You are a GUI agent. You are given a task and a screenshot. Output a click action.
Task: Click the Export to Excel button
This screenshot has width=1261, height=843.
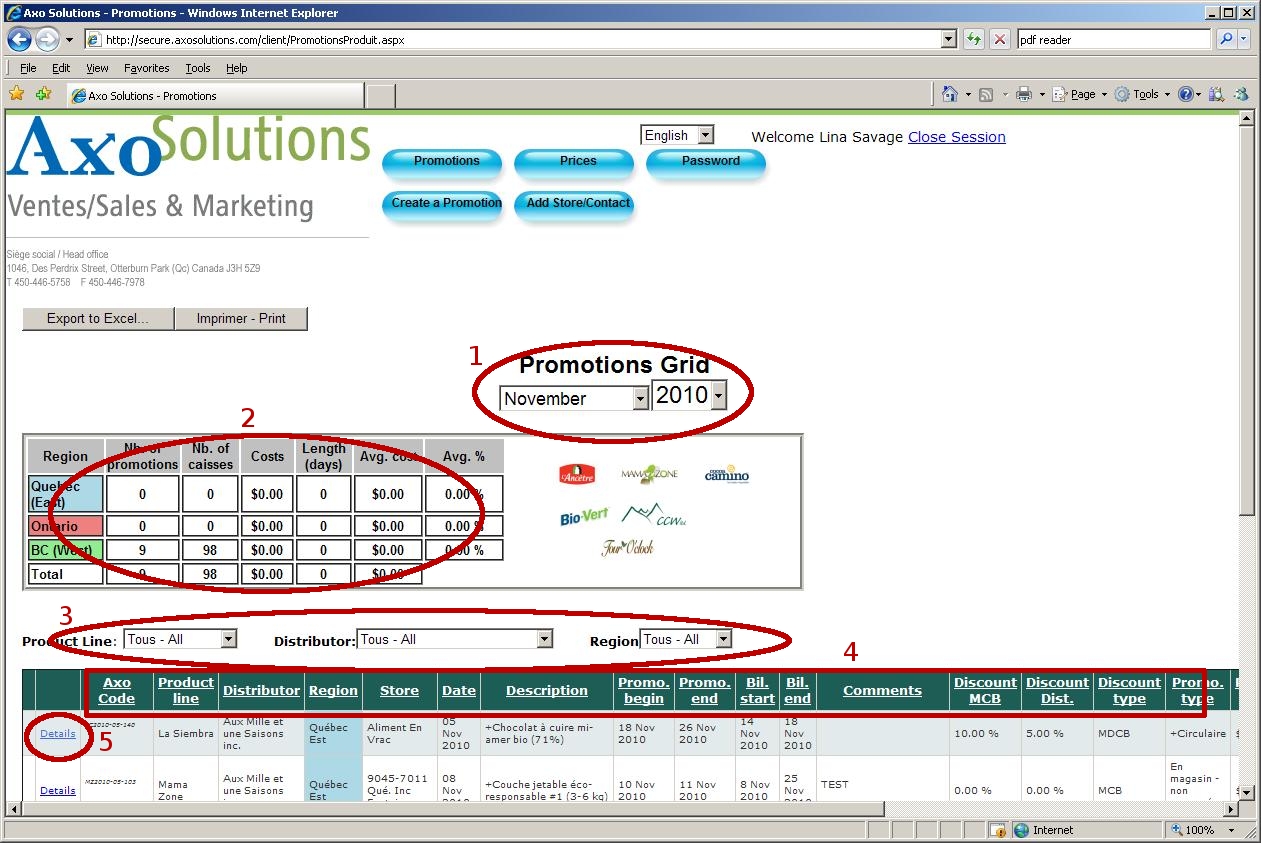click(x=98, y=318)
